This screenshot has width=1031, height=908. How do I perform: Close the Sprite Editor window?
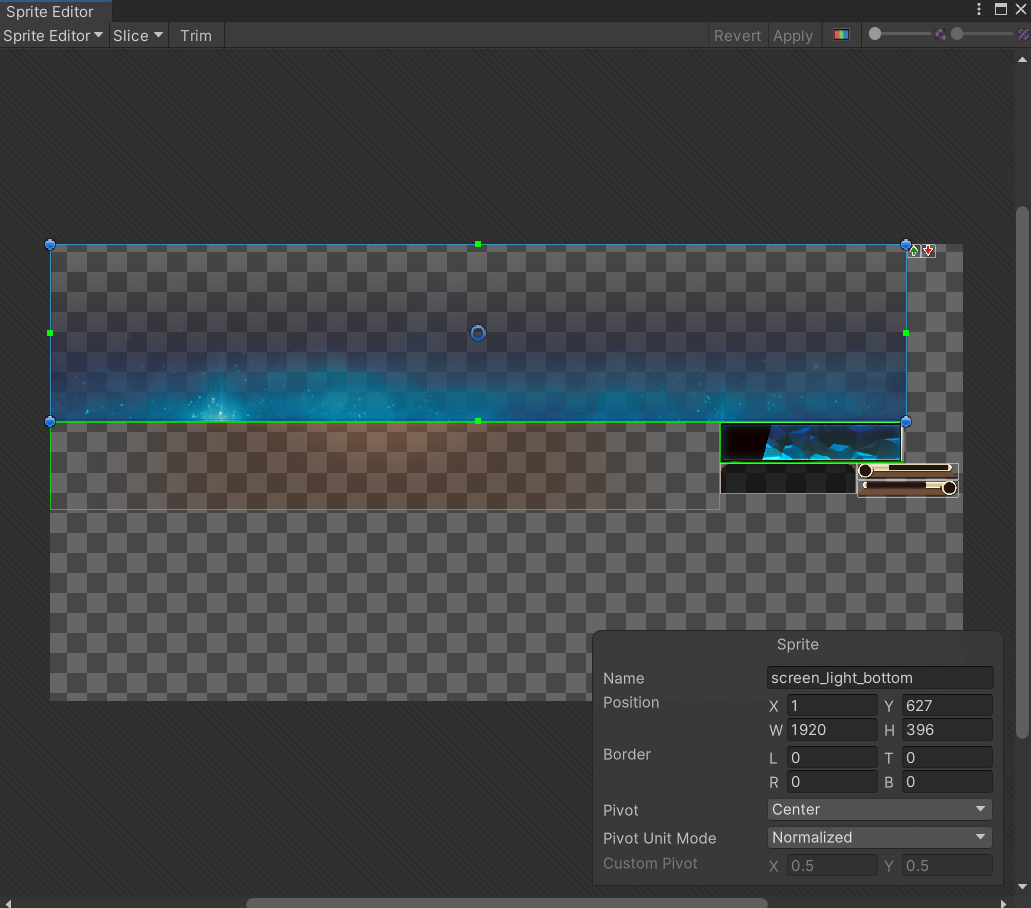coord(1021,9)
